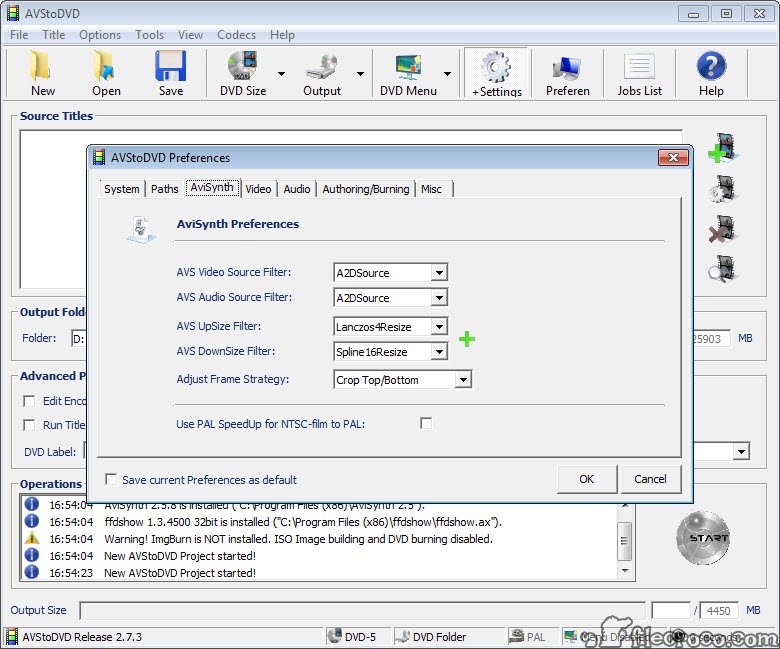This screenshot has width=780, height=649.
Task: Expand the DVD Size toolbar arrow
Action: click(x=281, y=74)
